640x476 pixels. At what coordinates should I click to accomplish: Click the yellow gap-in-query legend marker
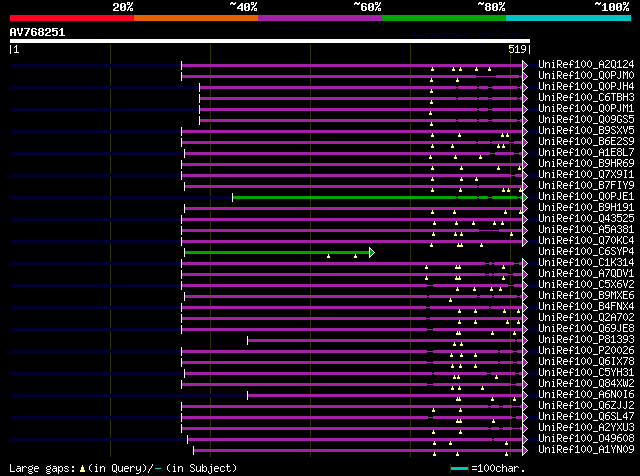[82, 469]
